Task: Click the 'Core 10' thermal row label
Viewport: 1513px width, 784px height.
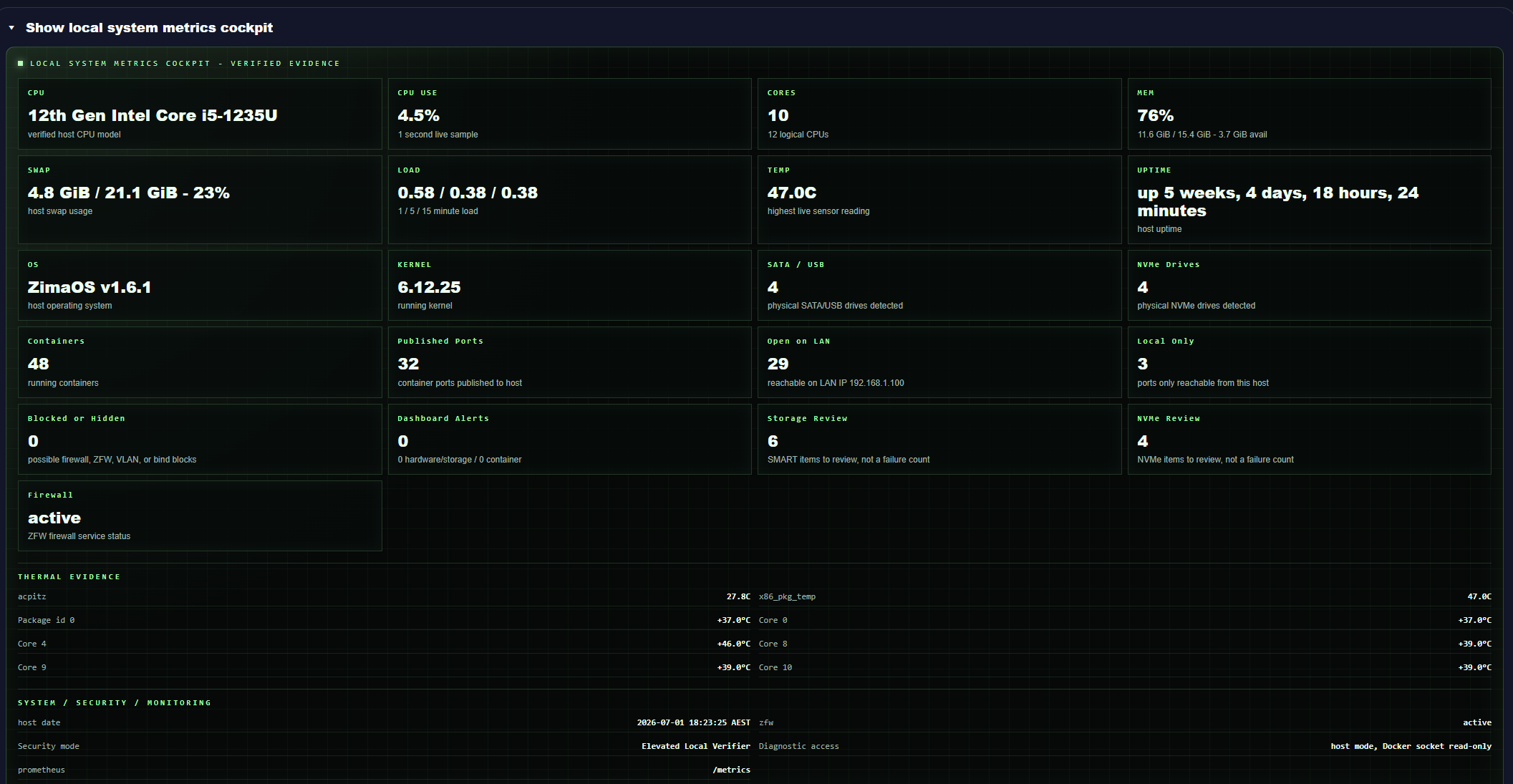Action: (x=775, y=667)
